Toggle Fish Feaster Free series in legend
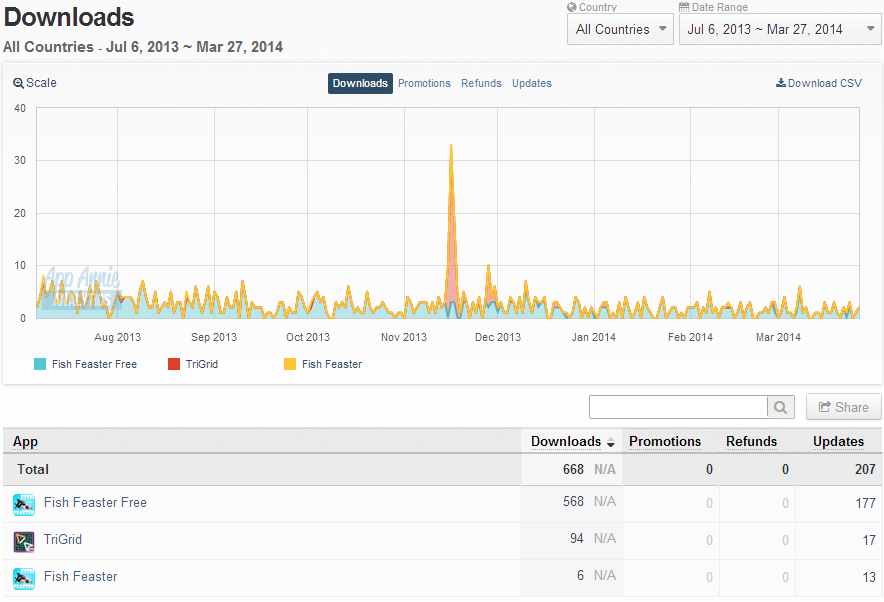The image size is (884, 602). click(x=86, y=364)
